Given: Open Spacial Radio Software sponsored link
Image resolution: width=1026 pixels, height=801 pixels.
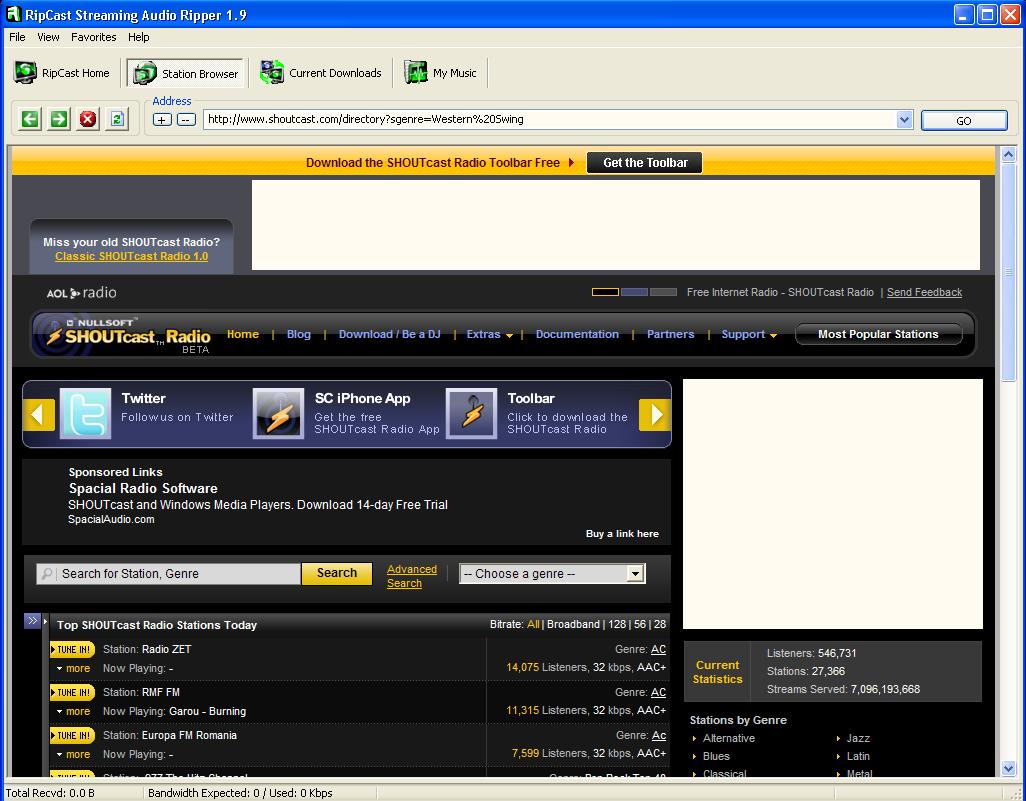Looking at the screenshot, I should [143, 488].
